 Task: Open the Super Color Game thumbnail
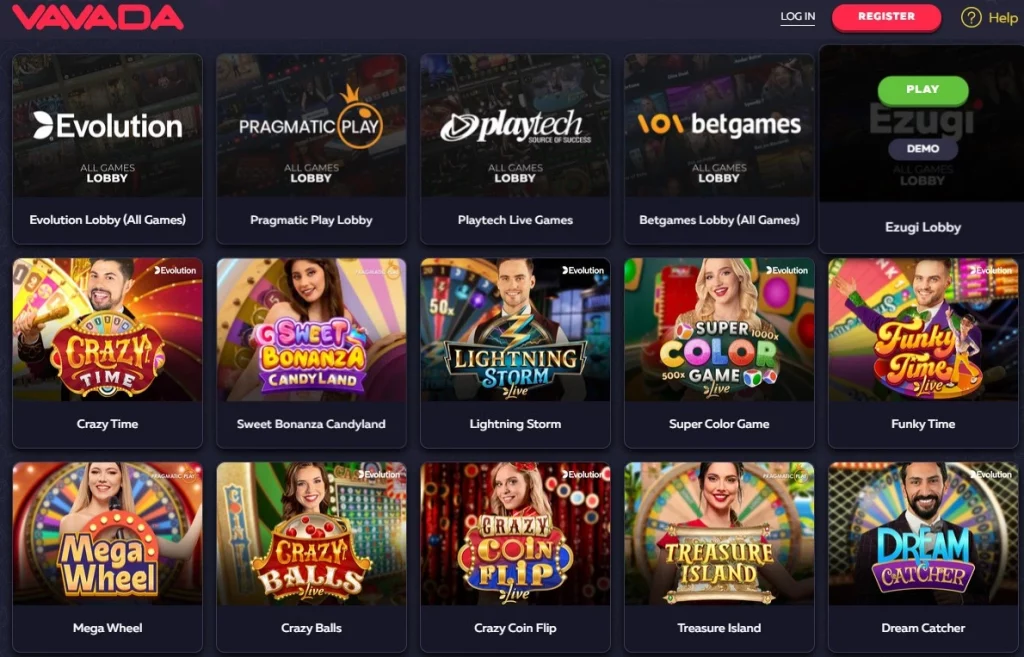719,330
